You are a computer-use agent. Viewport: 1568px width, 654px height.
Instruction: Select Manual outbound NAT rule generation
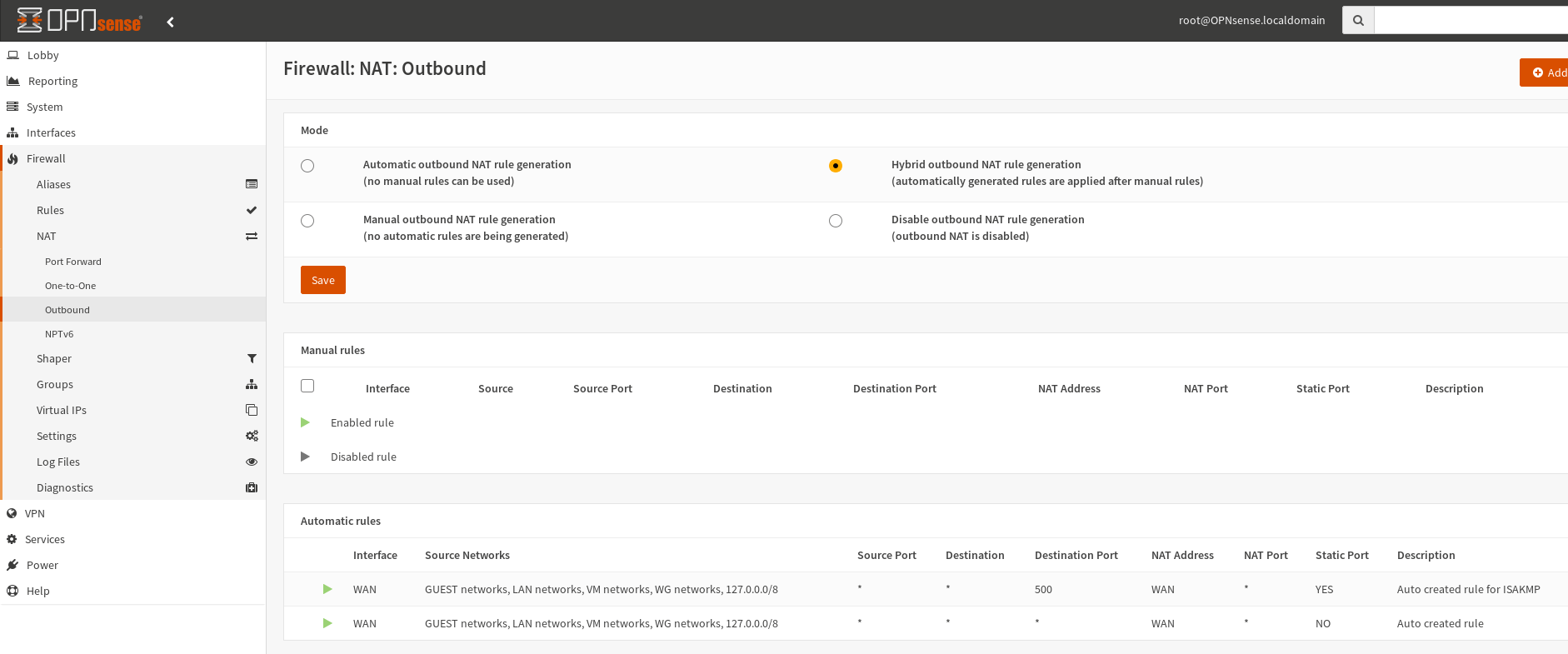[307, 221]
